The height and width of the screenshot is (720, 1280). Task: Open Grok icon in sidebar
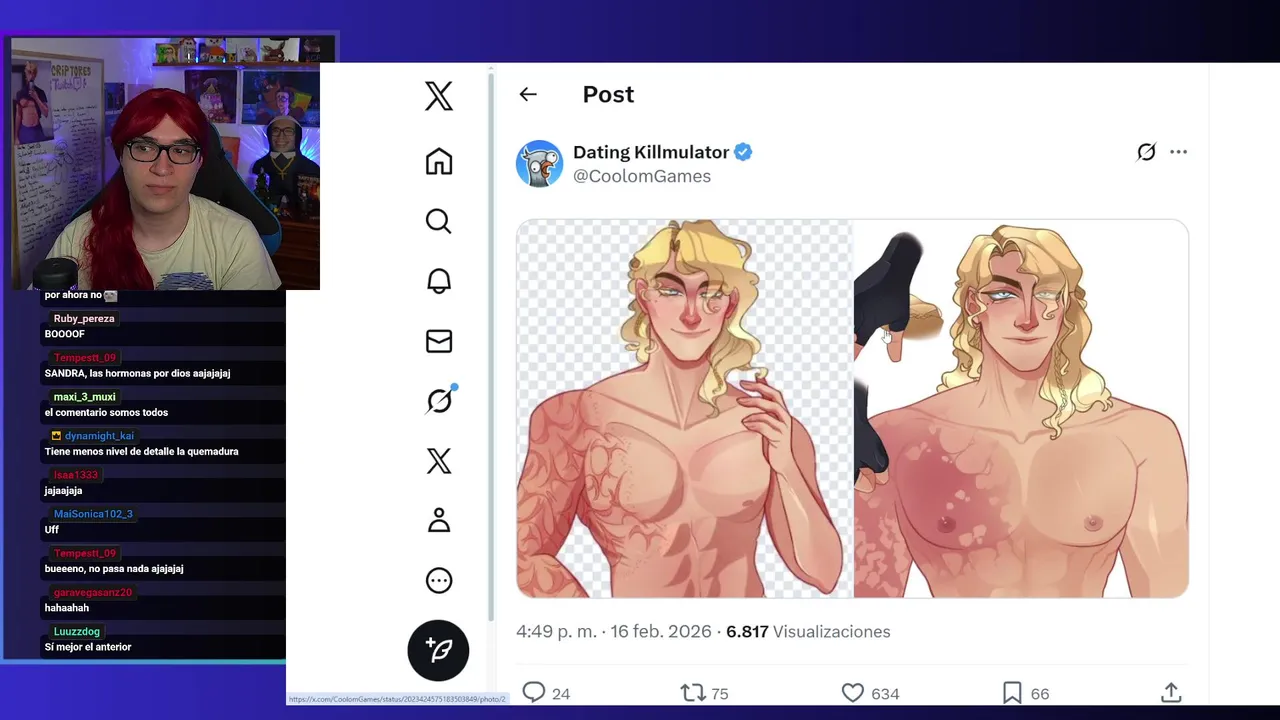click(x=439, y=400)
